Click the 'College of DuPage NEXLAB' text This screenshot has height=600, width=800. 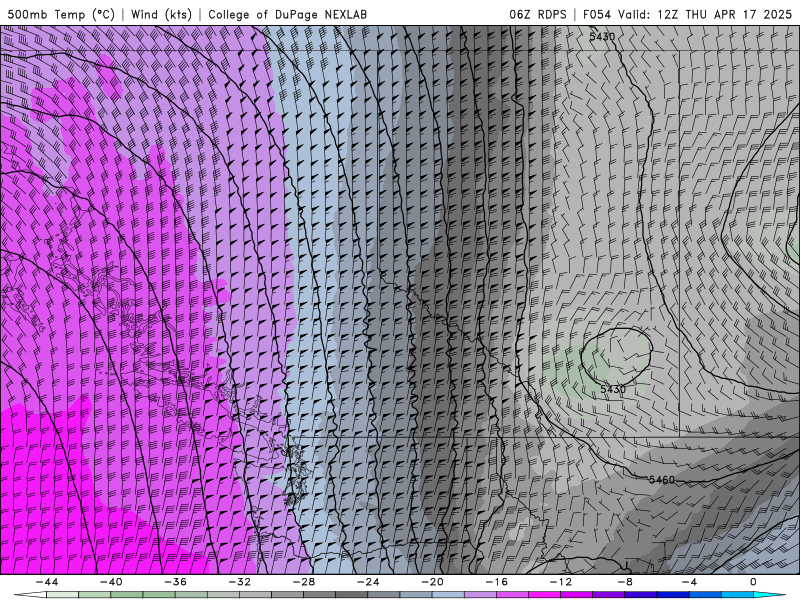point(287,14)
